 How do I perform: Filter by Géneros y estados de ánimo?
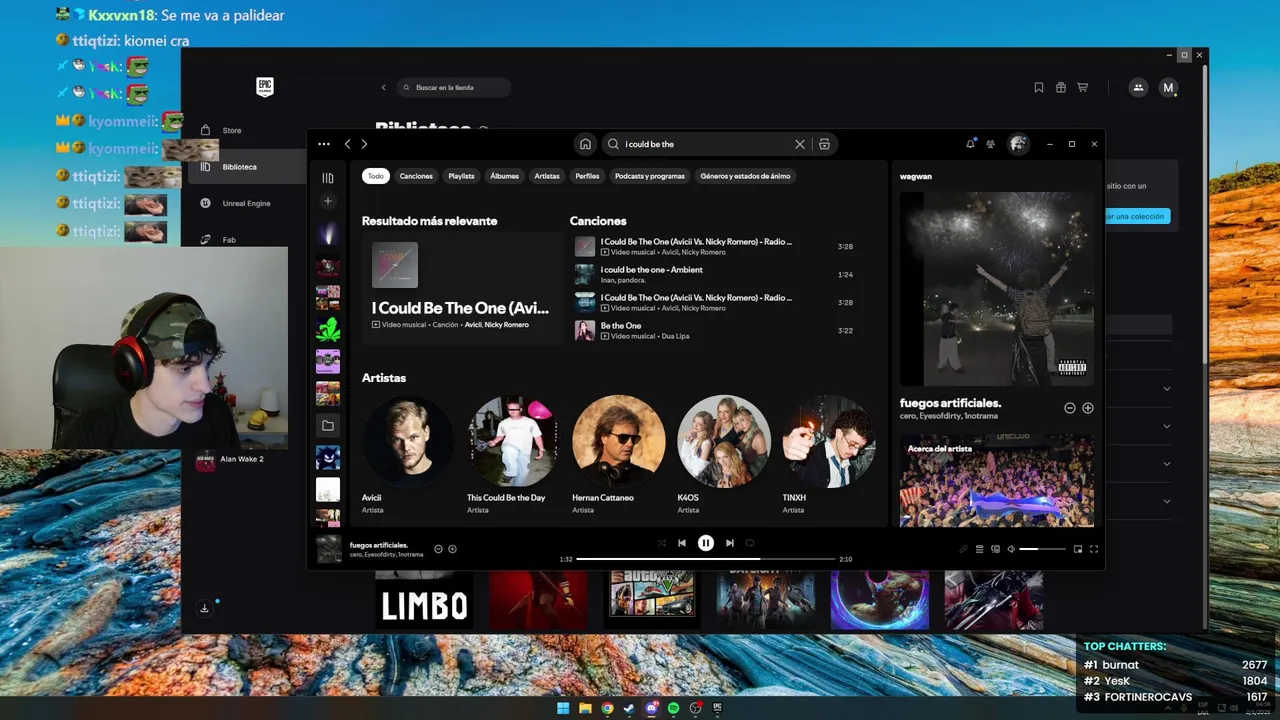coord(745,176)
